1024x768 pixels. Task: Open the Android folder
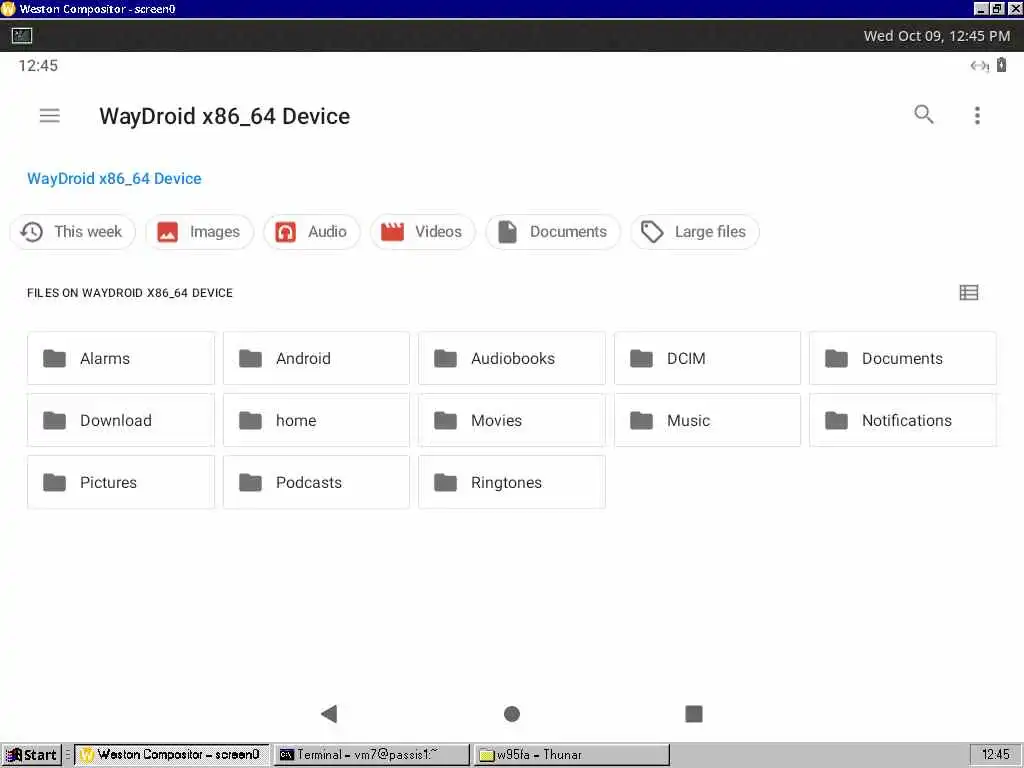pyautogui.click(x=316, y=359)
